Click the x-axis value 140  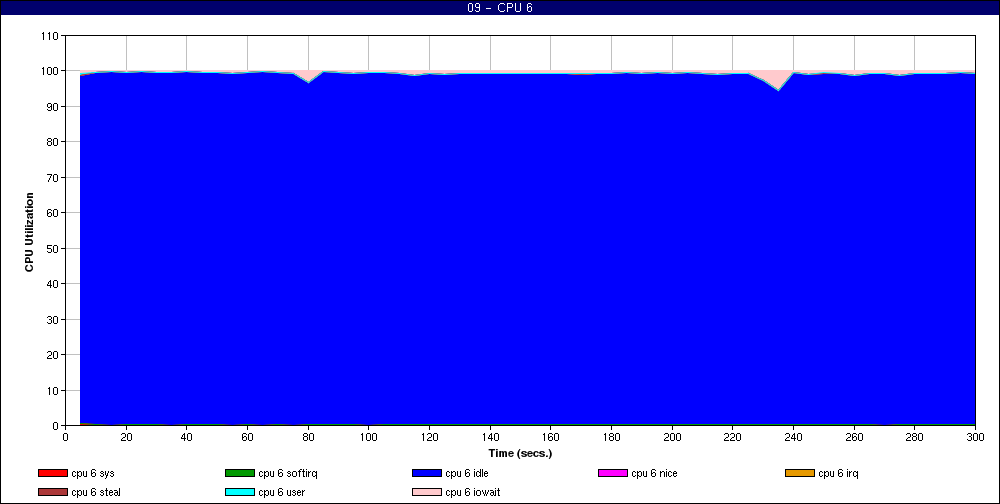tap(490, 437)
